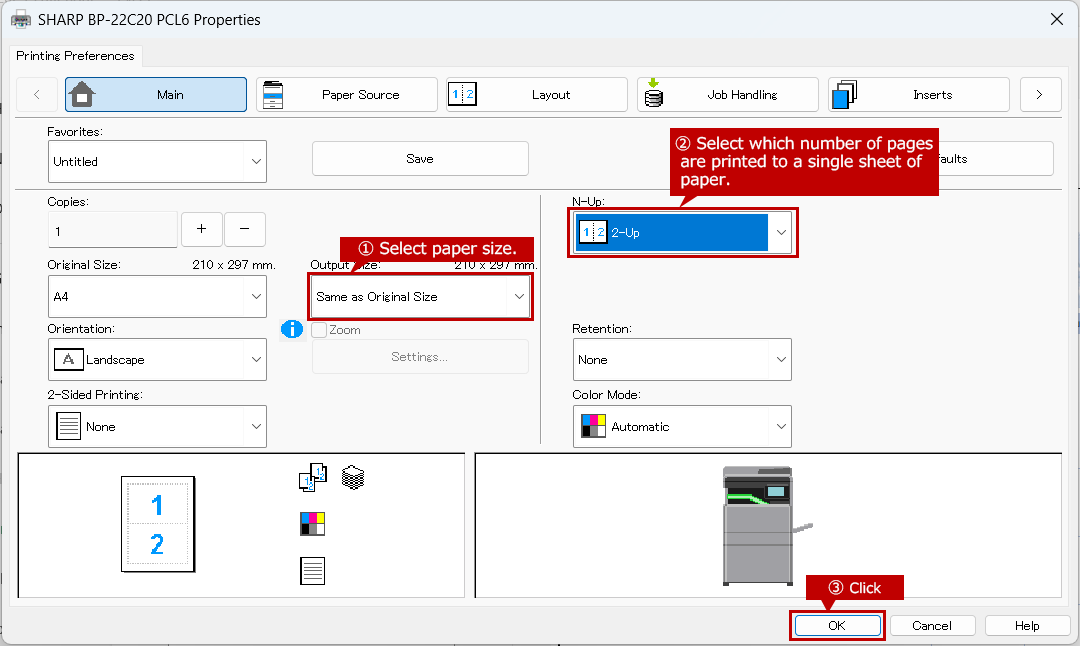
Task: Click the printer machine image
Action: point(765,525)
